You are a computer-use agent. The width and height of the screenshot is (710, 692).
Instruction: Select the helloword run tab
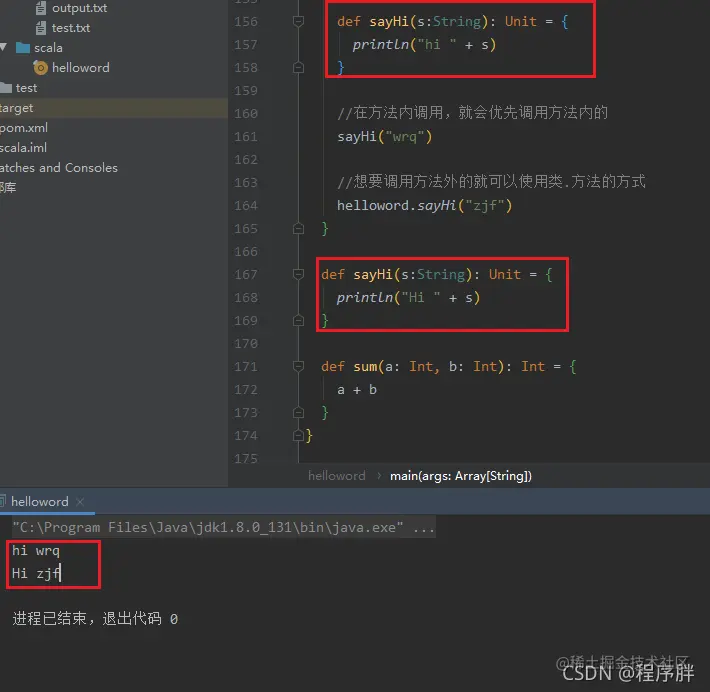click(x=39, y=501)
